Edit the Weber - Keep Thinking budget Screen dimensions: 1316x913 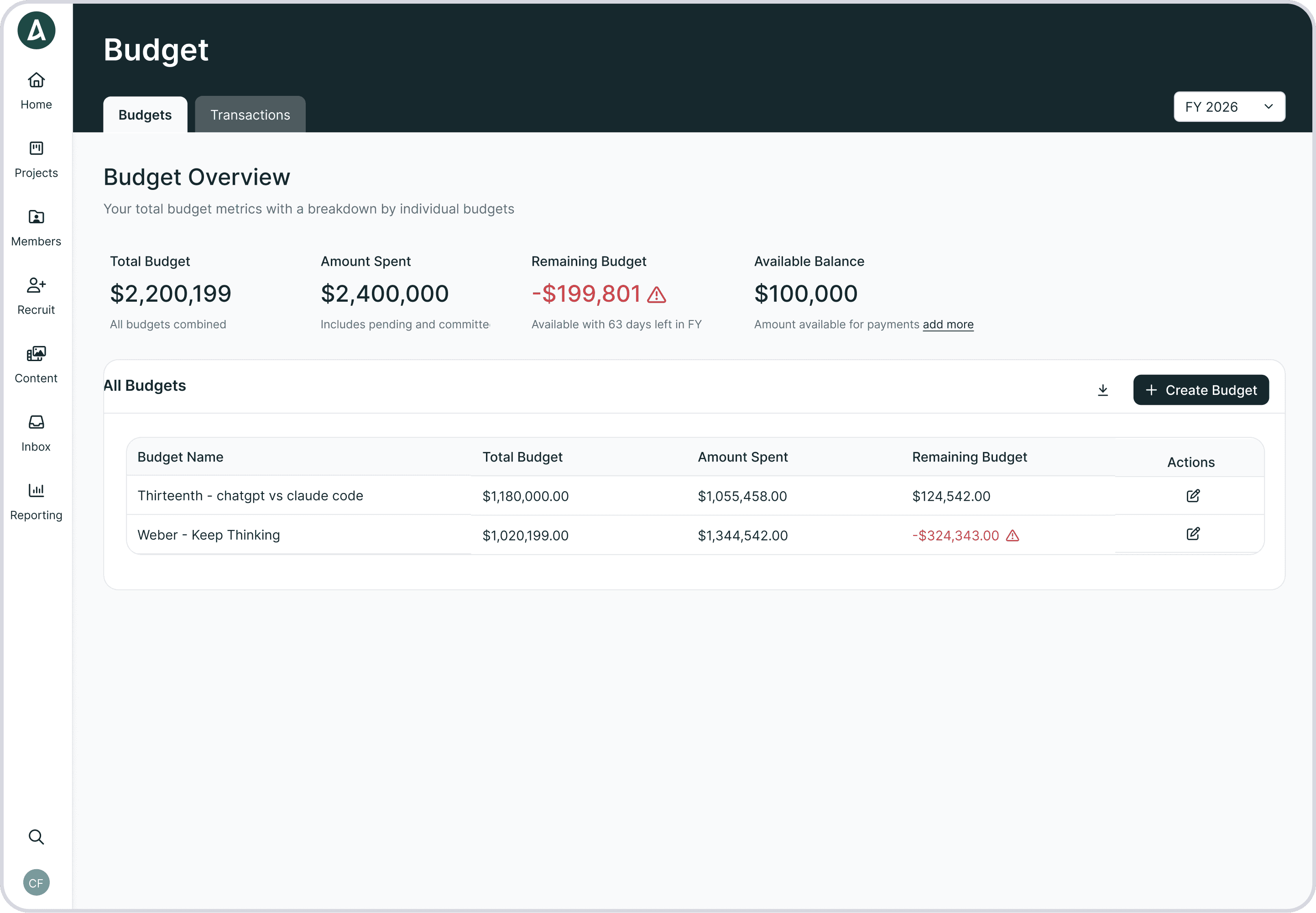tap(1193, 534)
